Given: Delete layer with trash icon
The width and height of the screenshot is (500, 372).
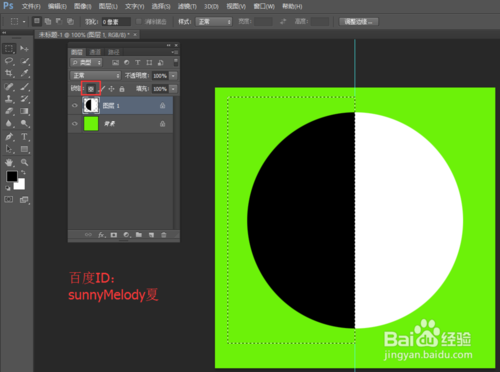Looking at the screenshot, I should (x=164, y=235).
